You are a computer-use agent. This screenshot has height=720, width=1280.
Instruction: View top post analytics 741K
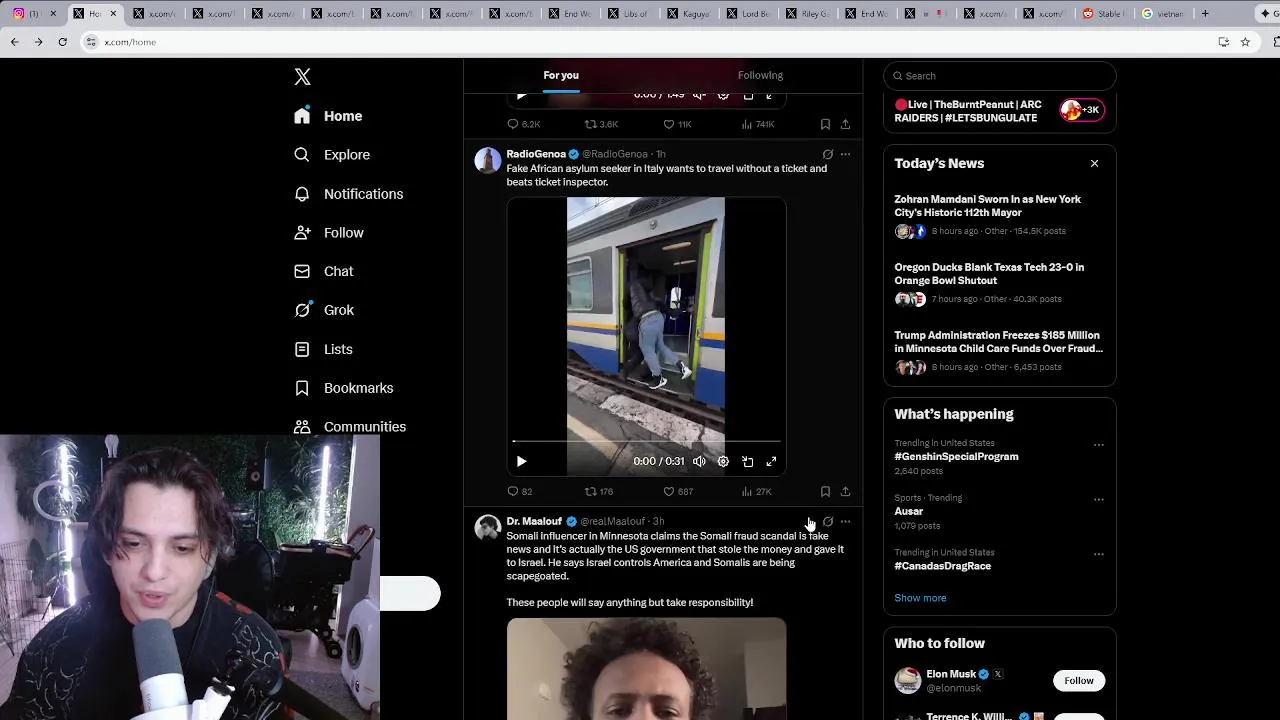757,125
